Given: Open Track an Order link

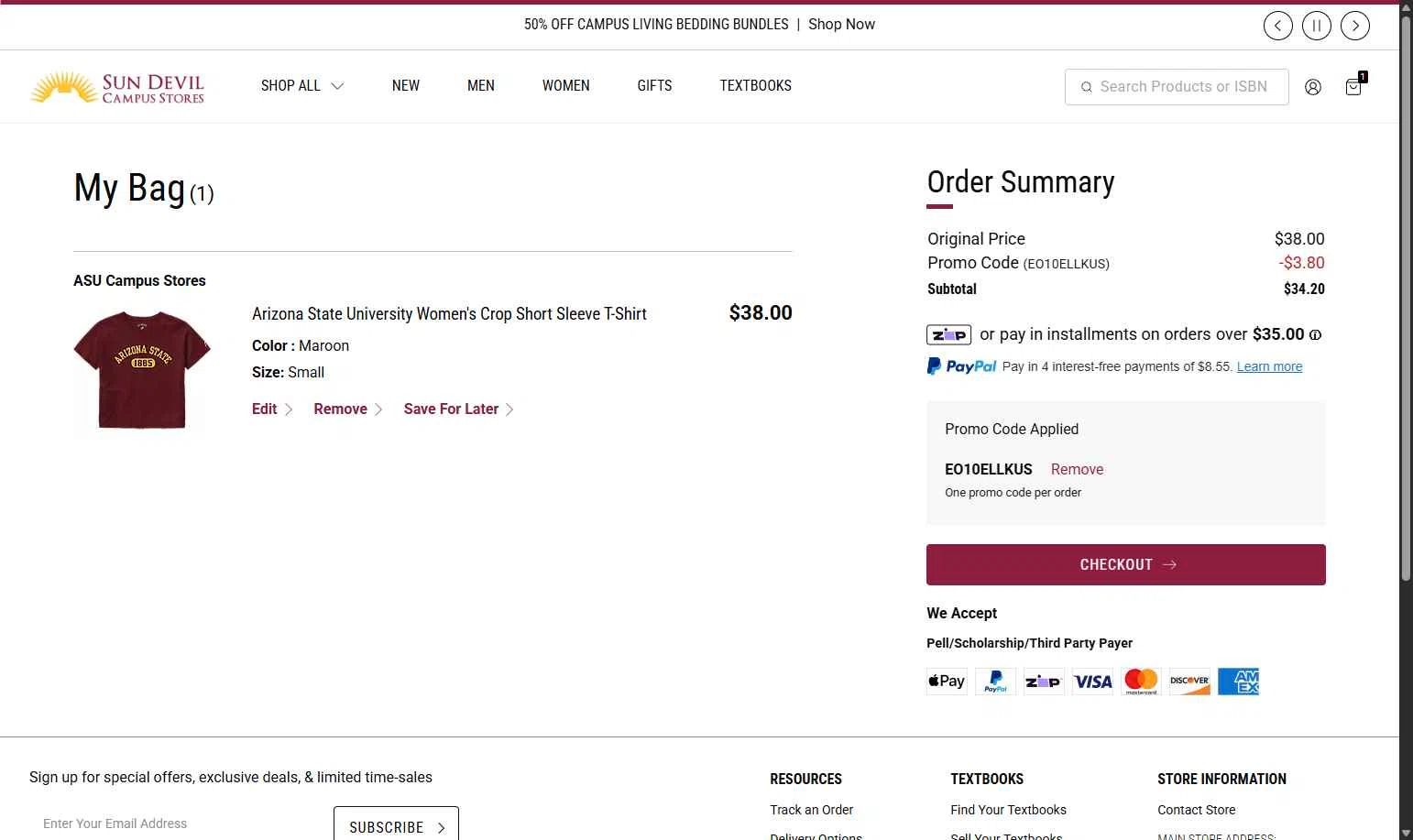Looking at the screenshot, I should [811, 810].
